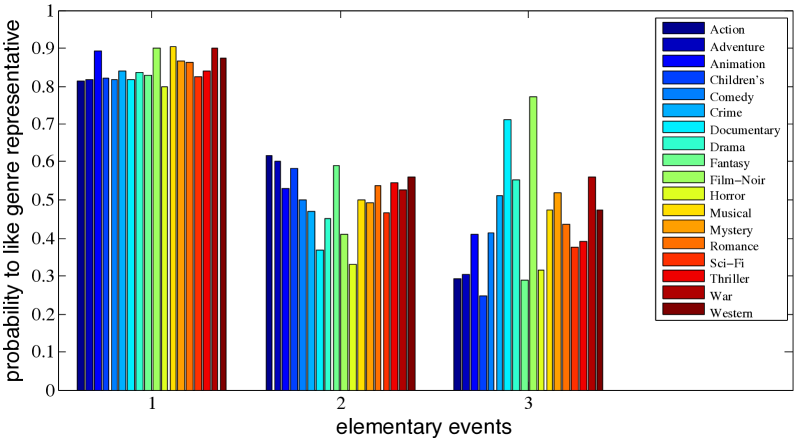798x440 pixels.
Task: Select the Mystery legend label
Action: [731, 230]
